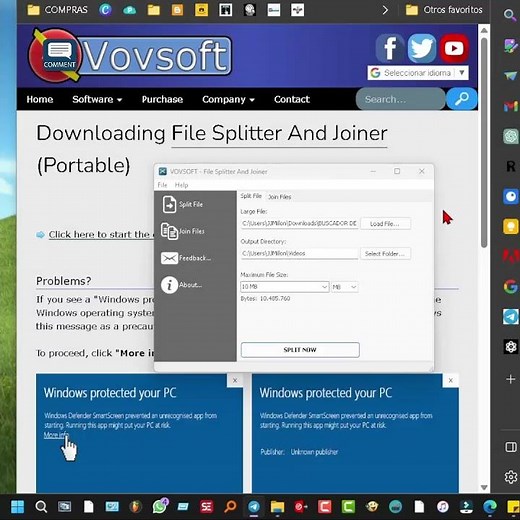
Task: Open File Explorer from the taskbar
Action: click(277, 507)
